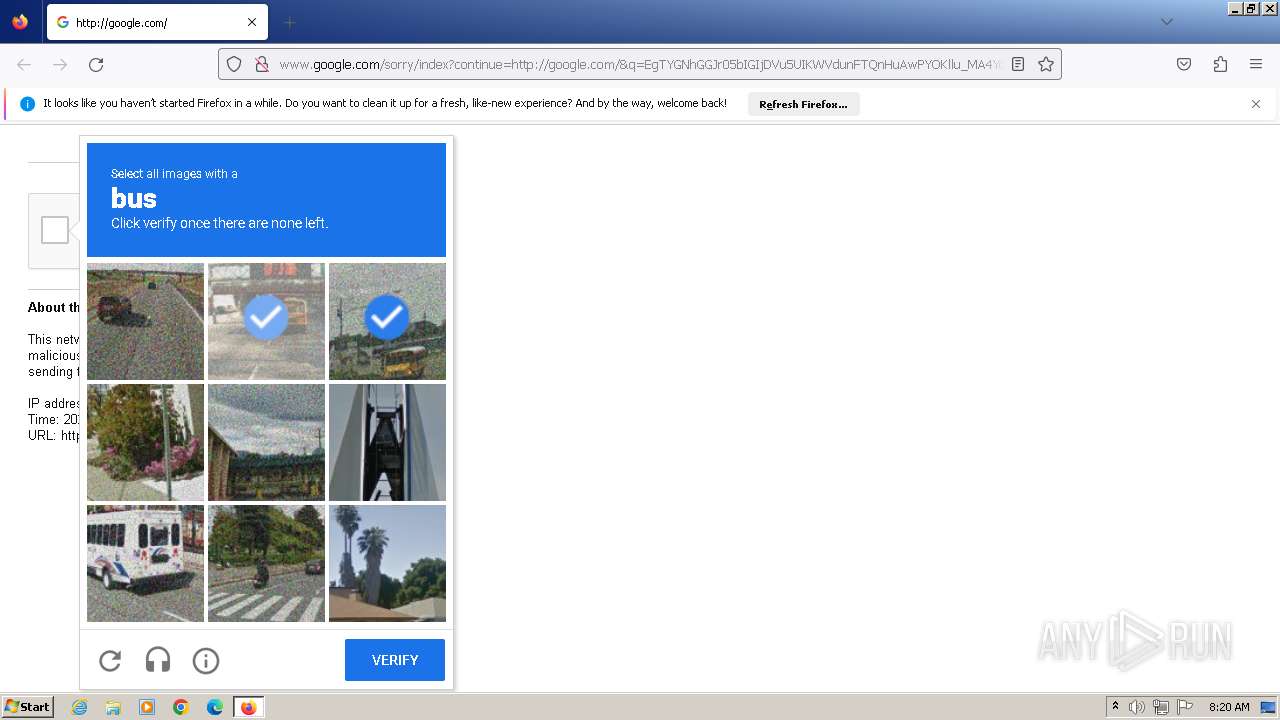Launch Microsoft Edge from taskbar
1280x720 pixels.
[215, 707]
